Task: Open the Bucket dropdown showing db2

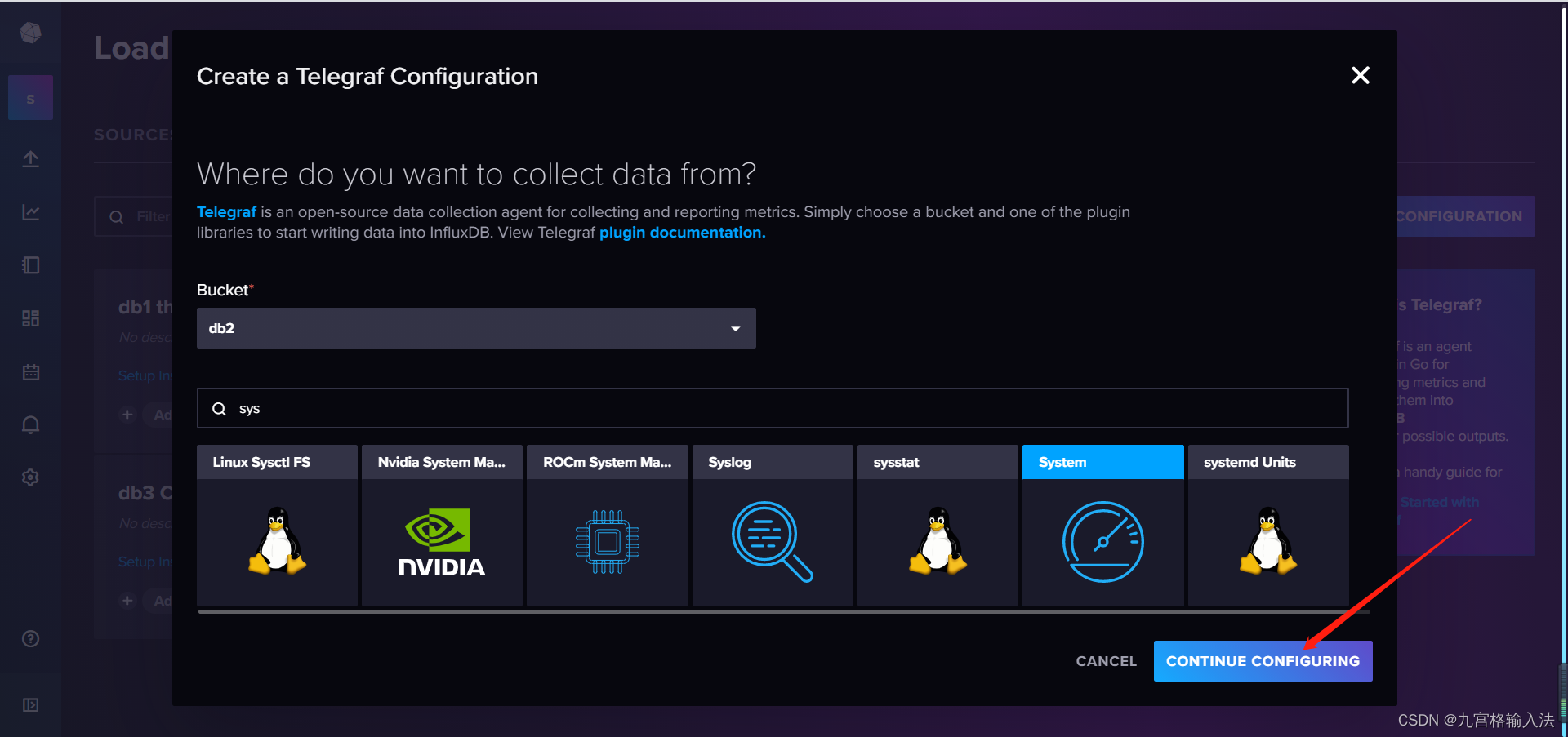Action: [476, 328]
